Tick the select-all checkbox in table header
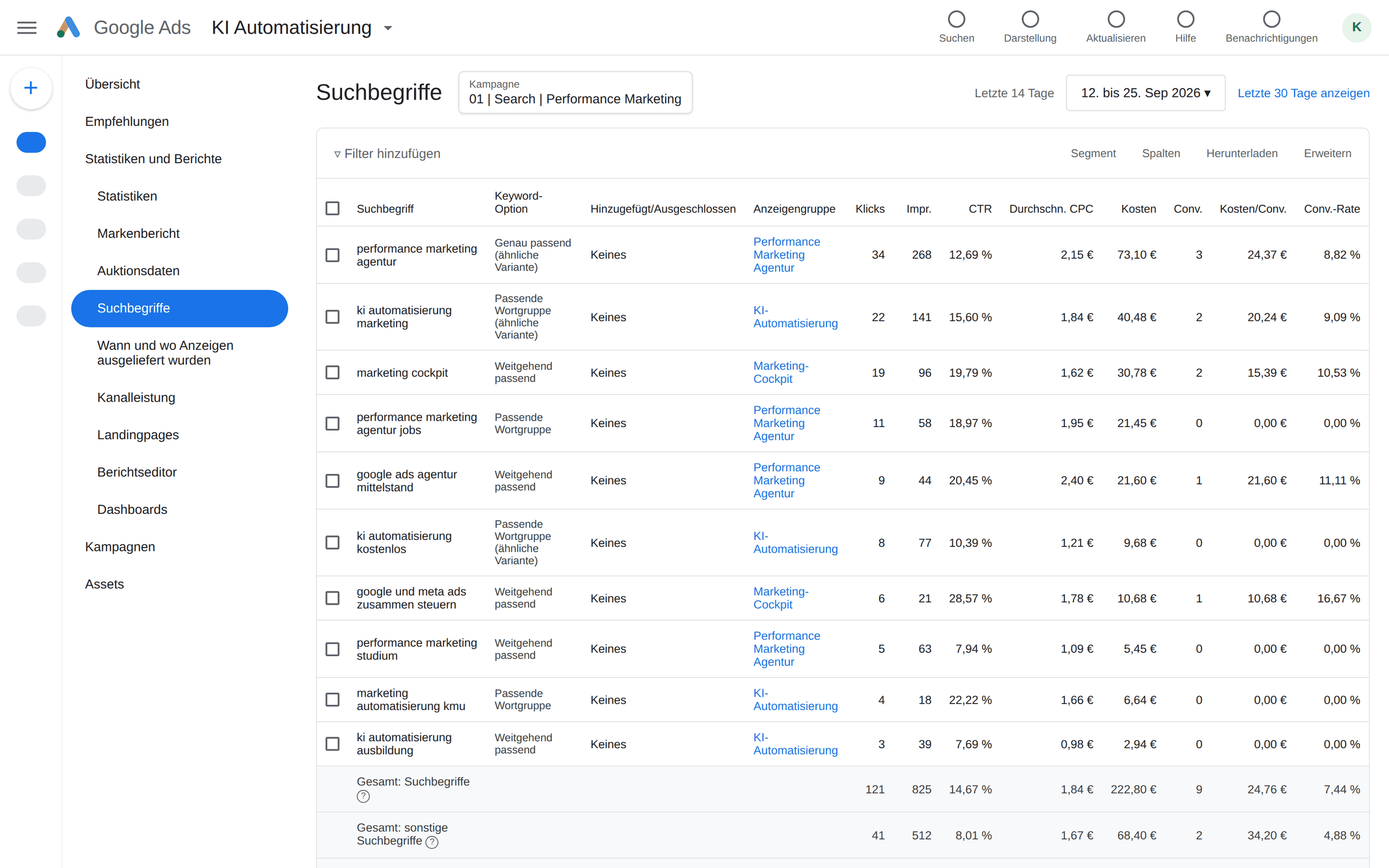Image resolution: width=1389 pixels, height=868 pixels. 332,208
